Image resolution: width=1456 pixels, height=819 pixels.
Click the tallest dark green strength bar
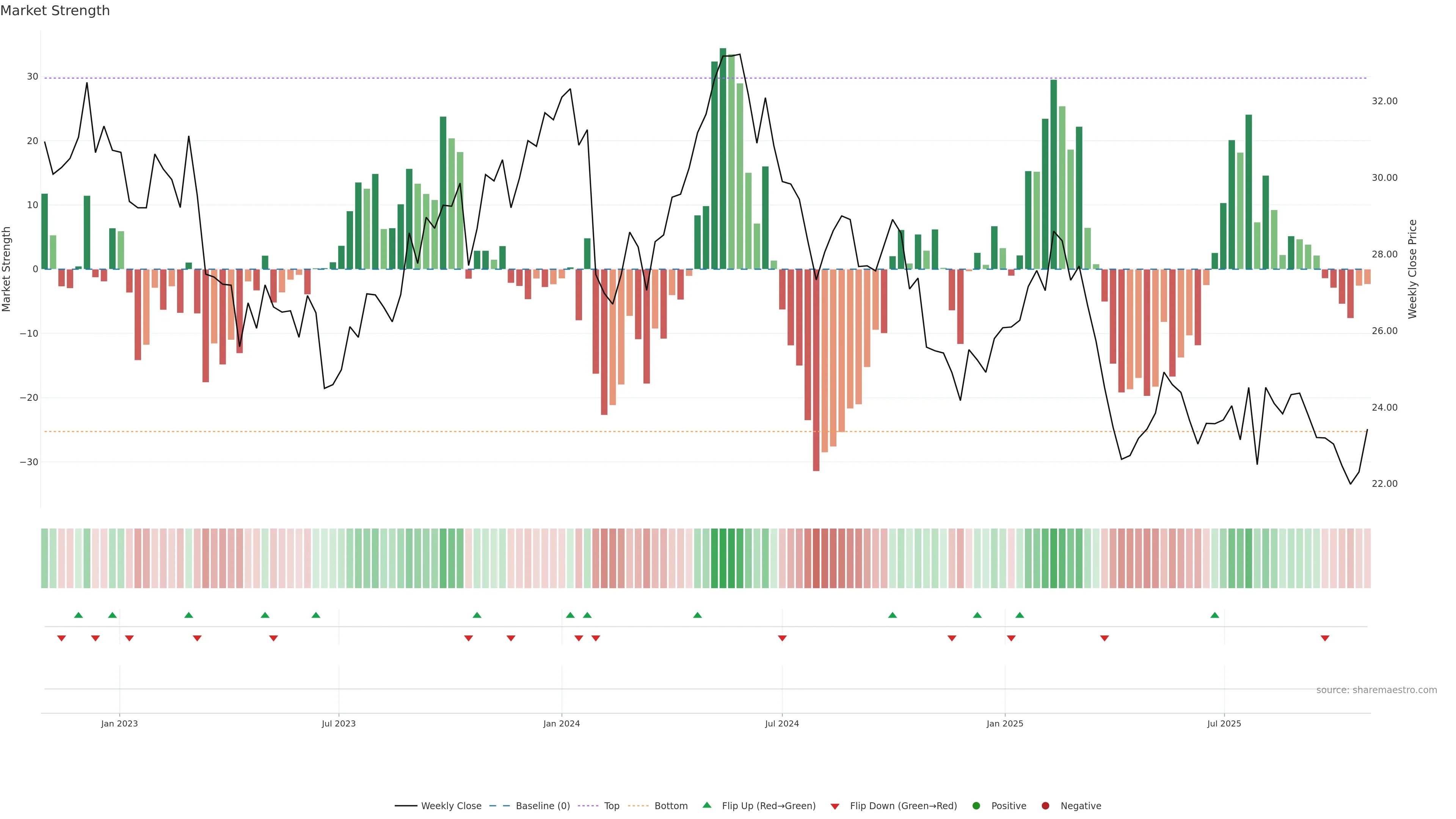[723, 158]
